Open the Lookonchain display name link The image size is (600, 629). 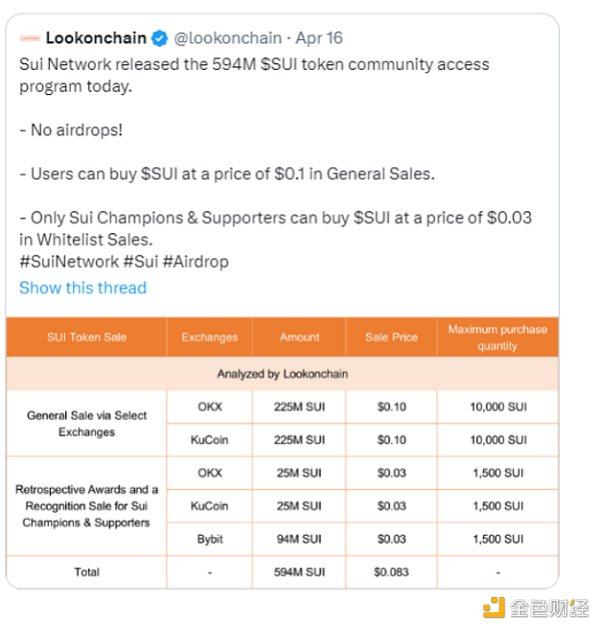pos(96,38)
